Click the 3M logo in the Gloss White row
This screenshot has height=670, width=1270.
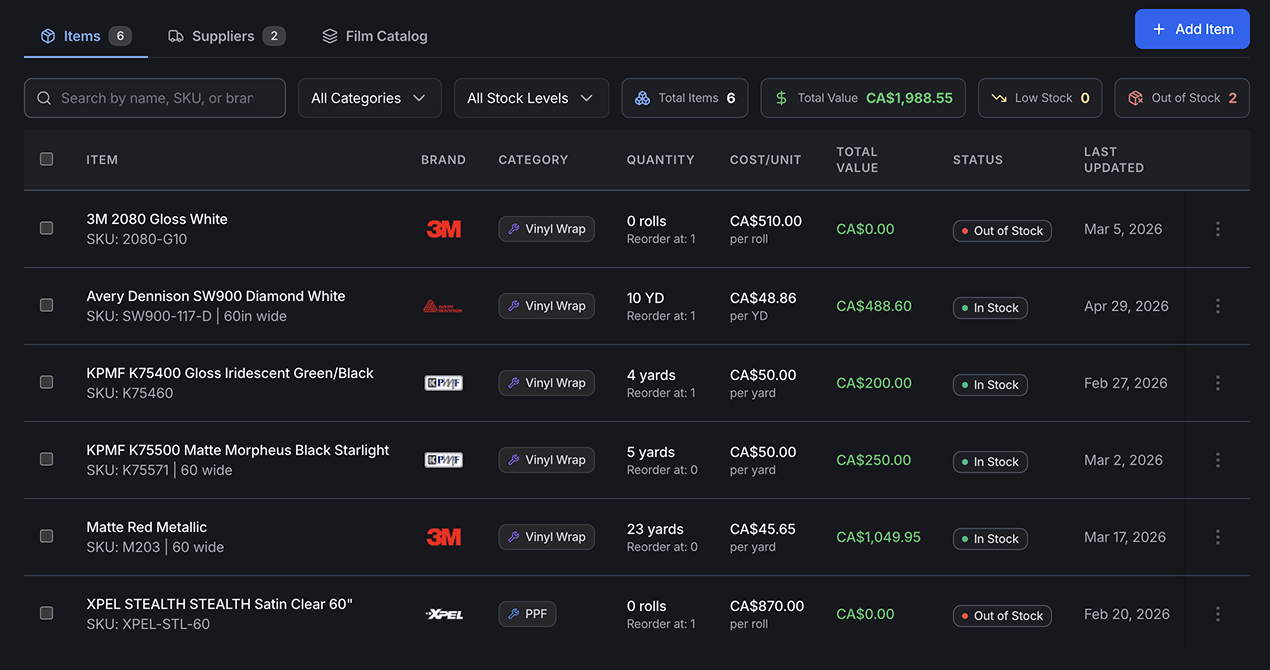point(444,229)
